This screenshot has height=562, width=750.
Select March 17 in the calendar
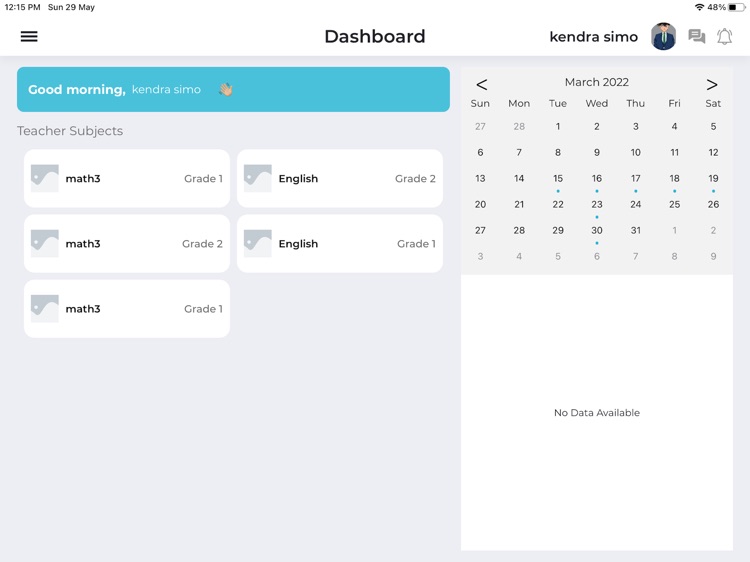[x=635, y=178]
